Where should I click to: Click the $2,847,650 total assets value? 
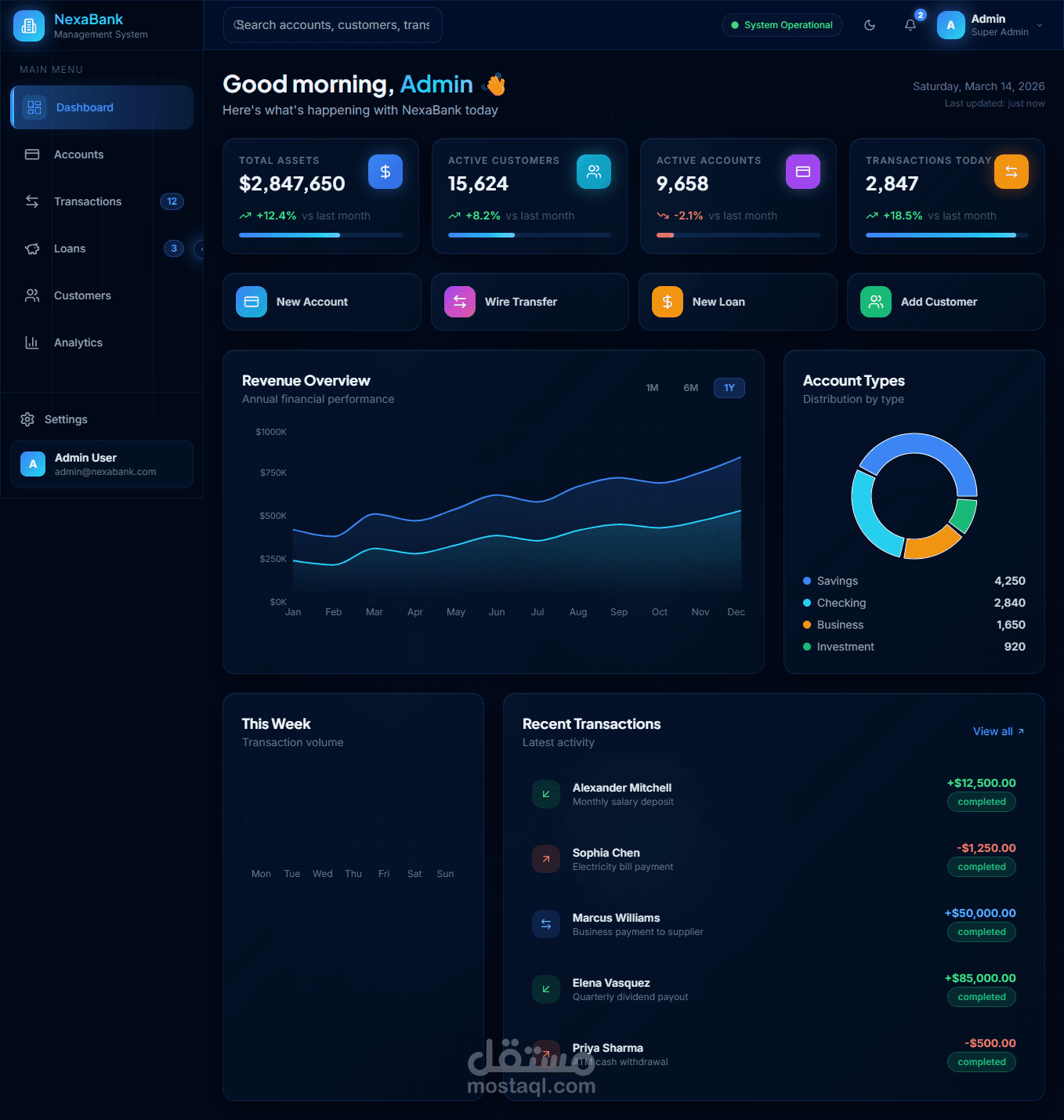[292, 183]
